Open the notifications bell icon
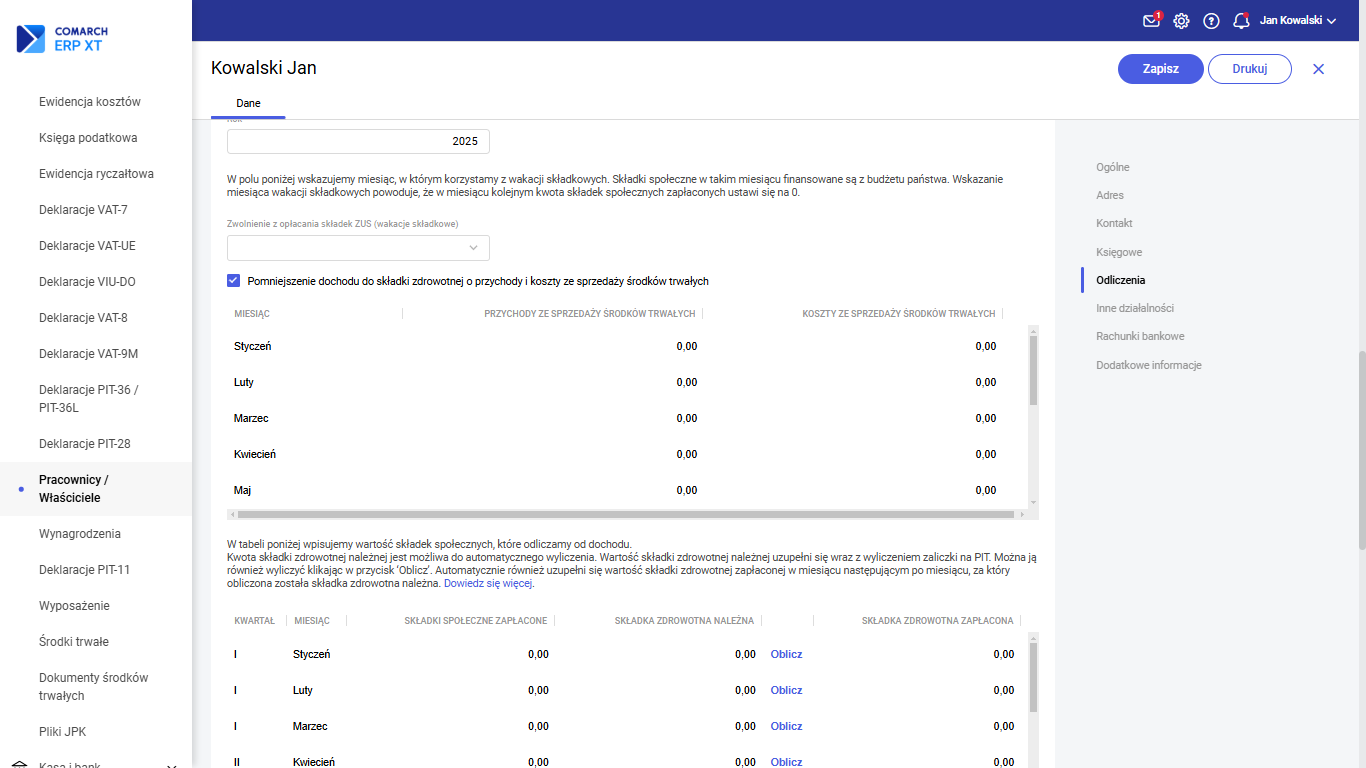The height and width of the screenshot is (768, 1366). pos(1241,21)
